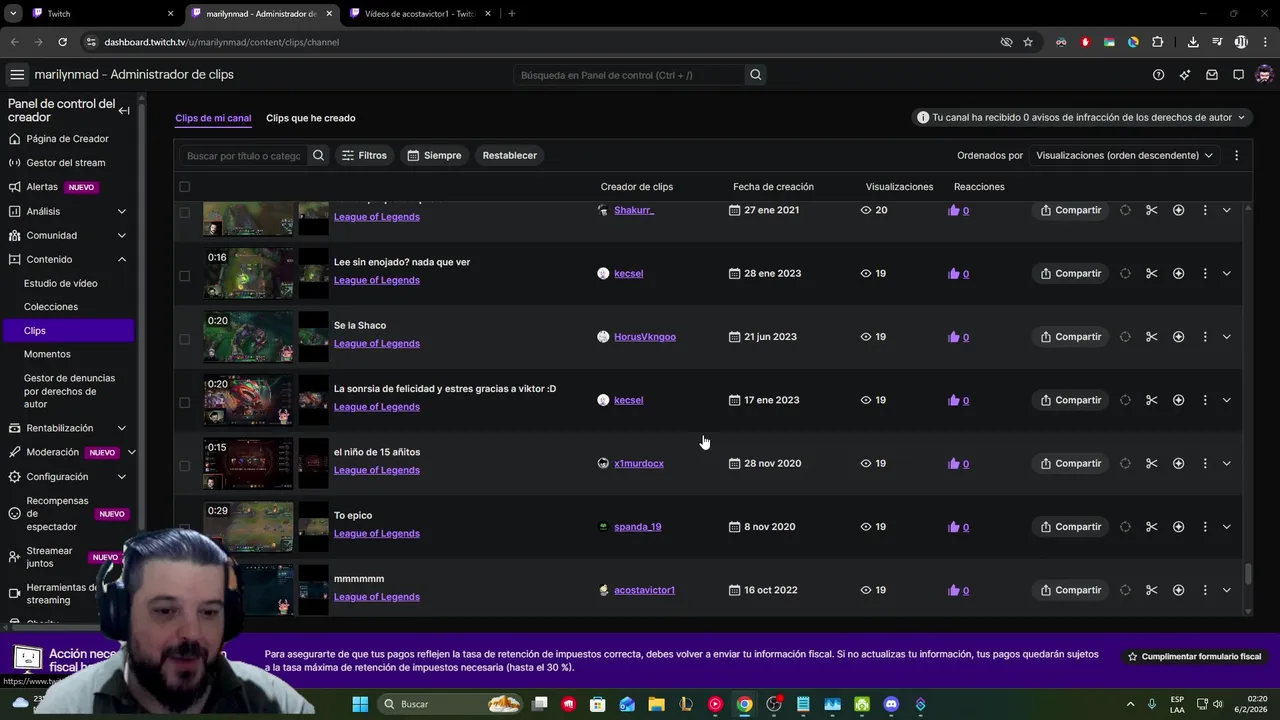1280x720 pixels.
Task: Click Cumplimentar formulario fiscal button
Action: click(x=1194, y=657)
